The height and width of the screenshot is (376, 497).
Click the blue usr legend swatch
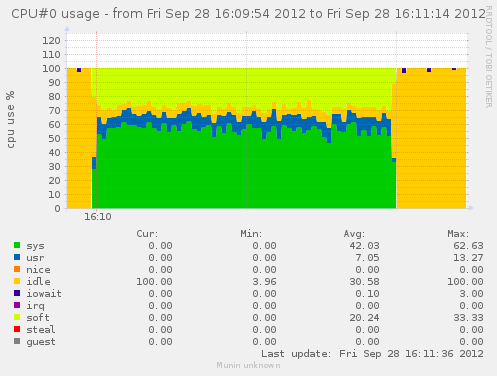tap(17, 257)
